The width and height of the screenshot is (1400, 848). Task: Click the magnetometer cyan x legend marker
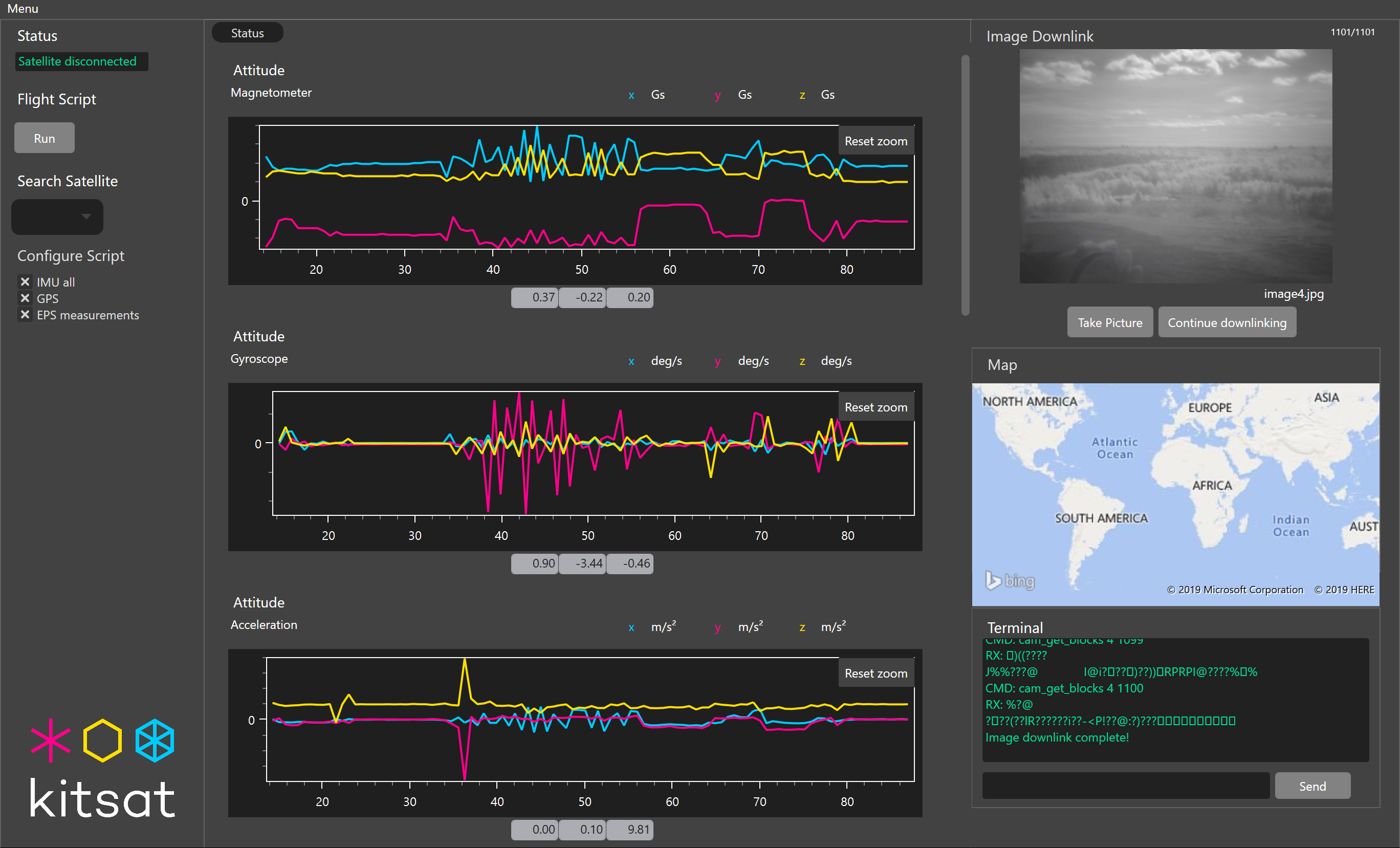[631, 95]
